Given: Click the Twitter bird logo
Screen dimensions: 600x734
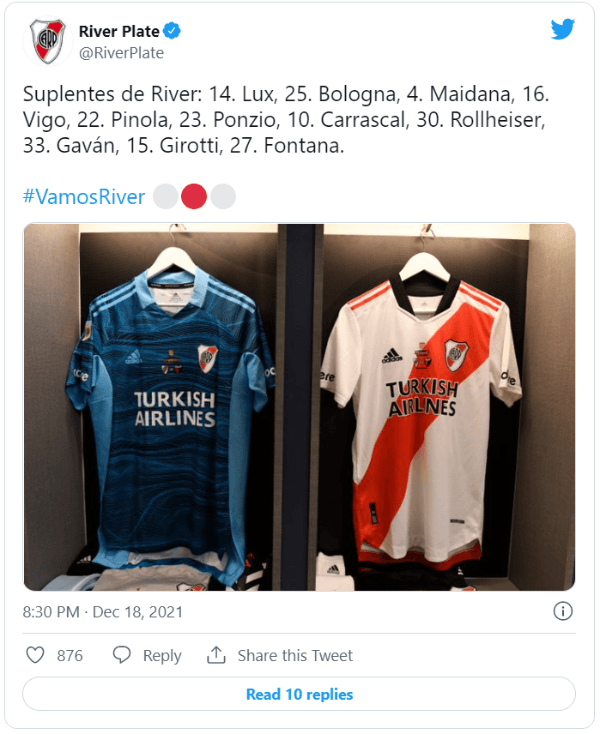Looking at the screenshot, I should click(563, 29).
